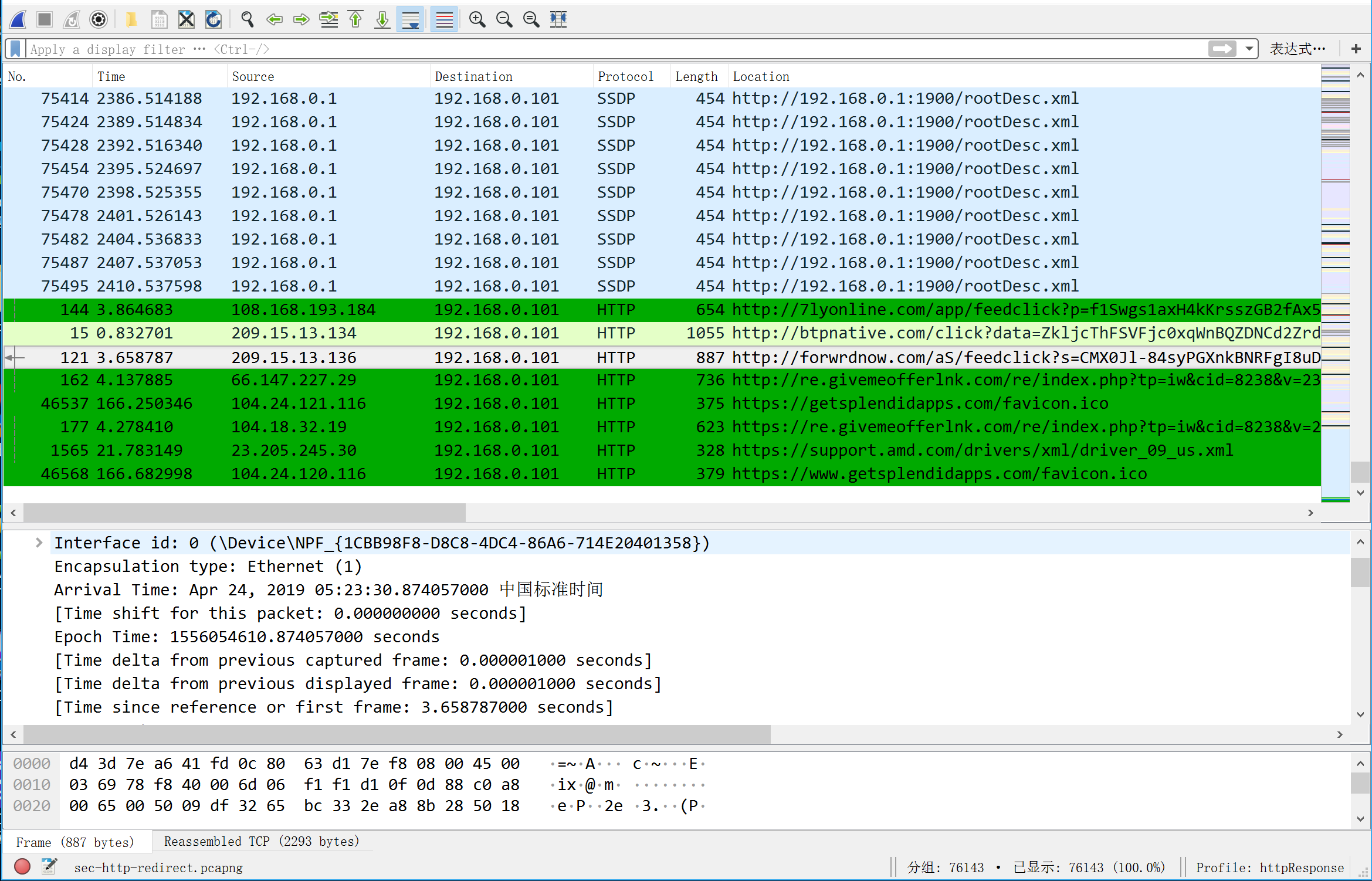Select packet 75414 SSDP row
1372x881 pixels.
(662, 99)
